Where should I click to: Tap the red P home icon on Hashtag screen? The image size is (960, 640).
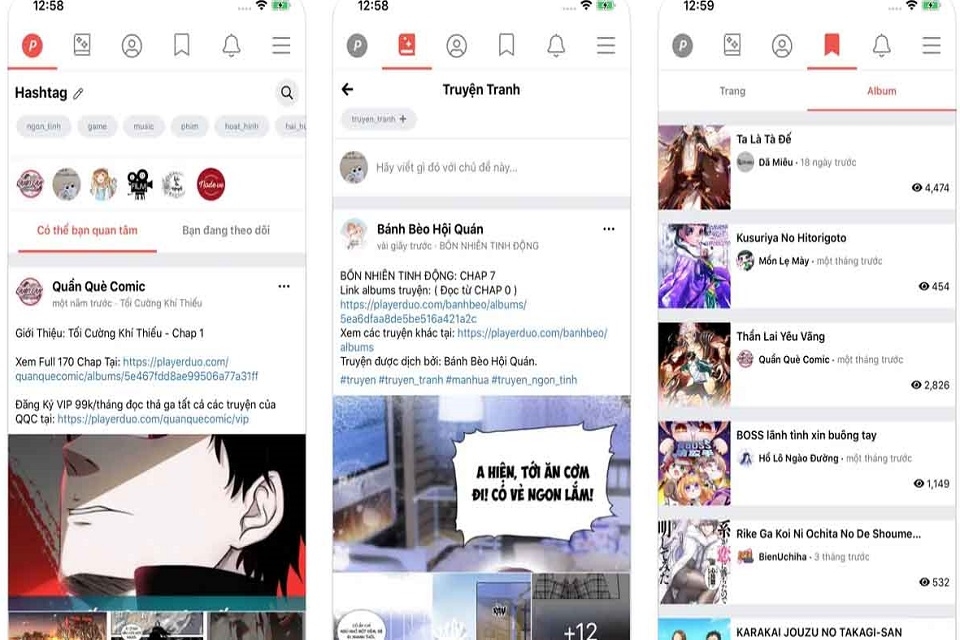pos(32,45)
